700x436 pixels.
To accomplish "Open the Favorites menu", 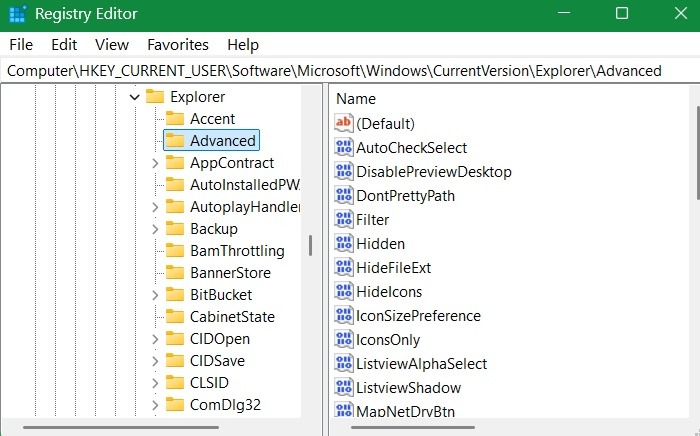I will (x=178, y=45).
